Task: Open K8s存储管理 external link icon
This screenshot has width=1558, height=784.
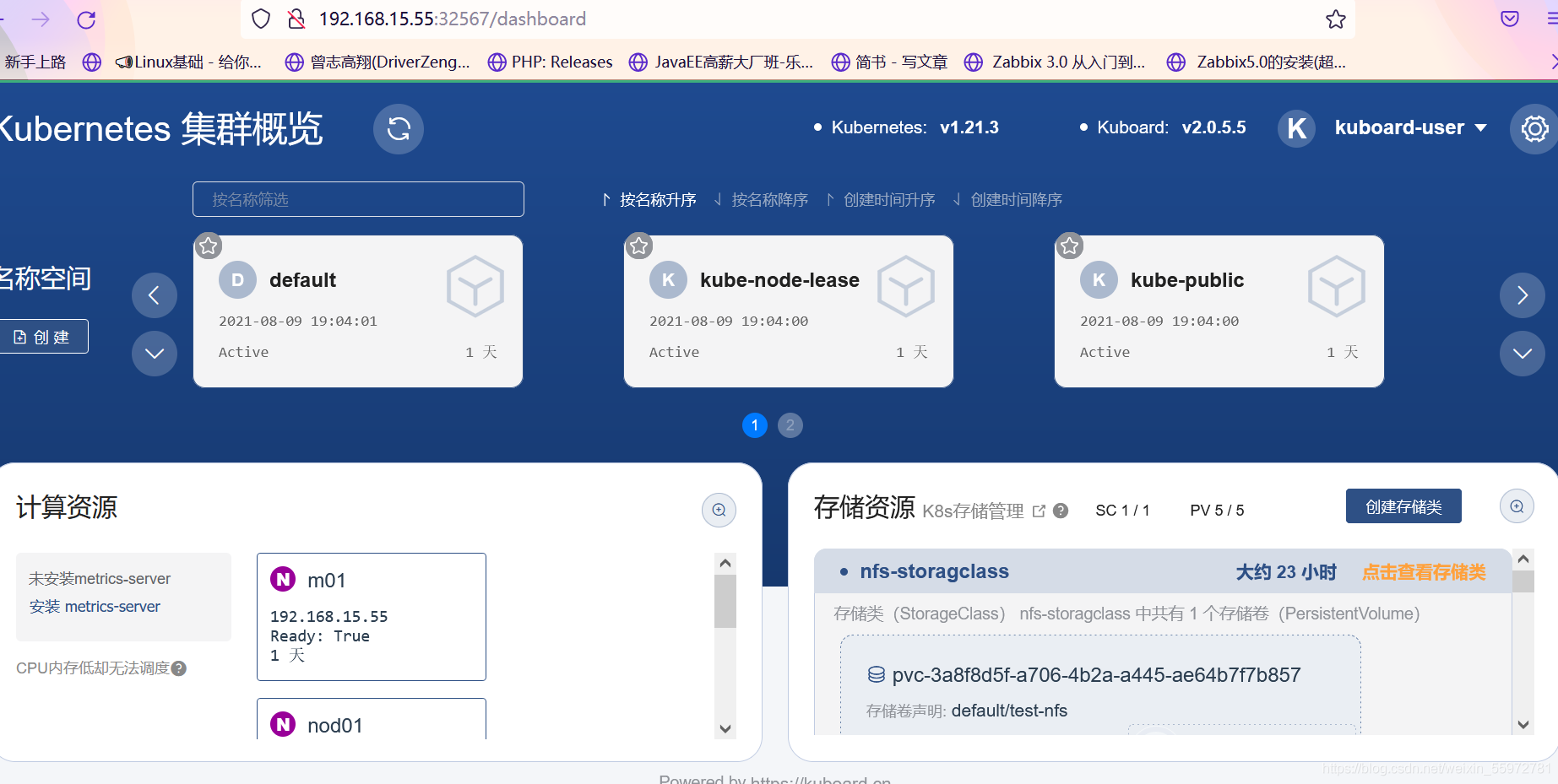Action: (x=1039, y=511)
